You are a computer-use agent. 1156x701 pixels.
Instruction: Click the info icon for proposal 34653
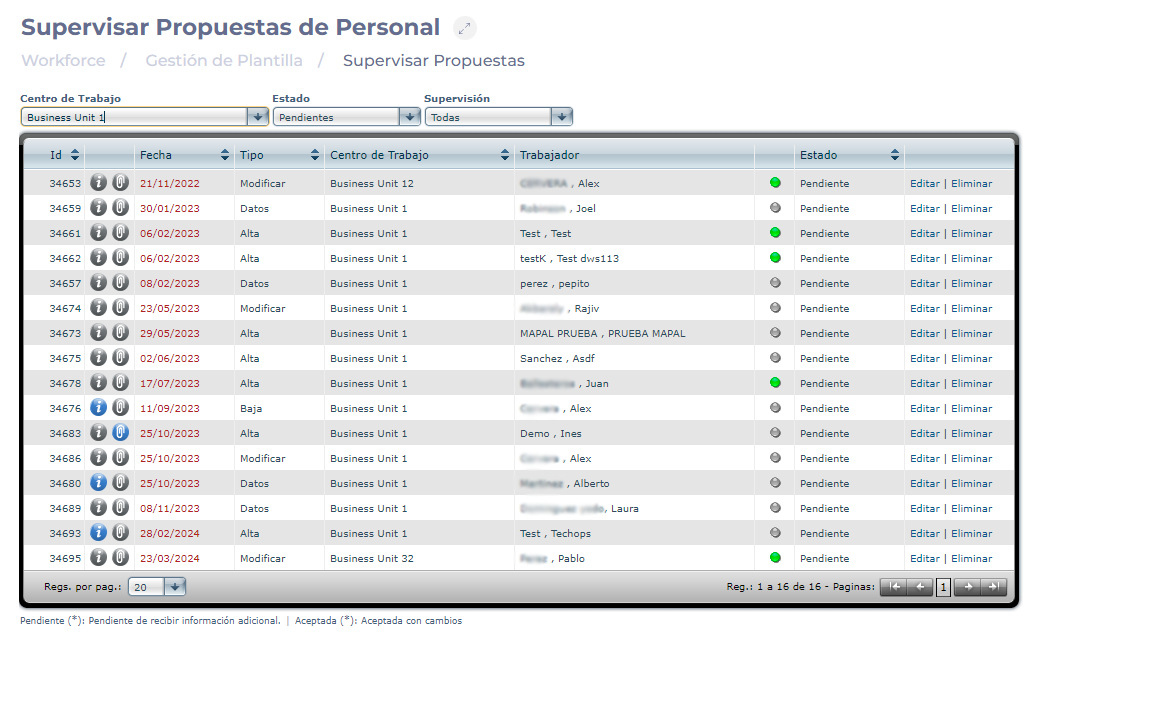98,183
